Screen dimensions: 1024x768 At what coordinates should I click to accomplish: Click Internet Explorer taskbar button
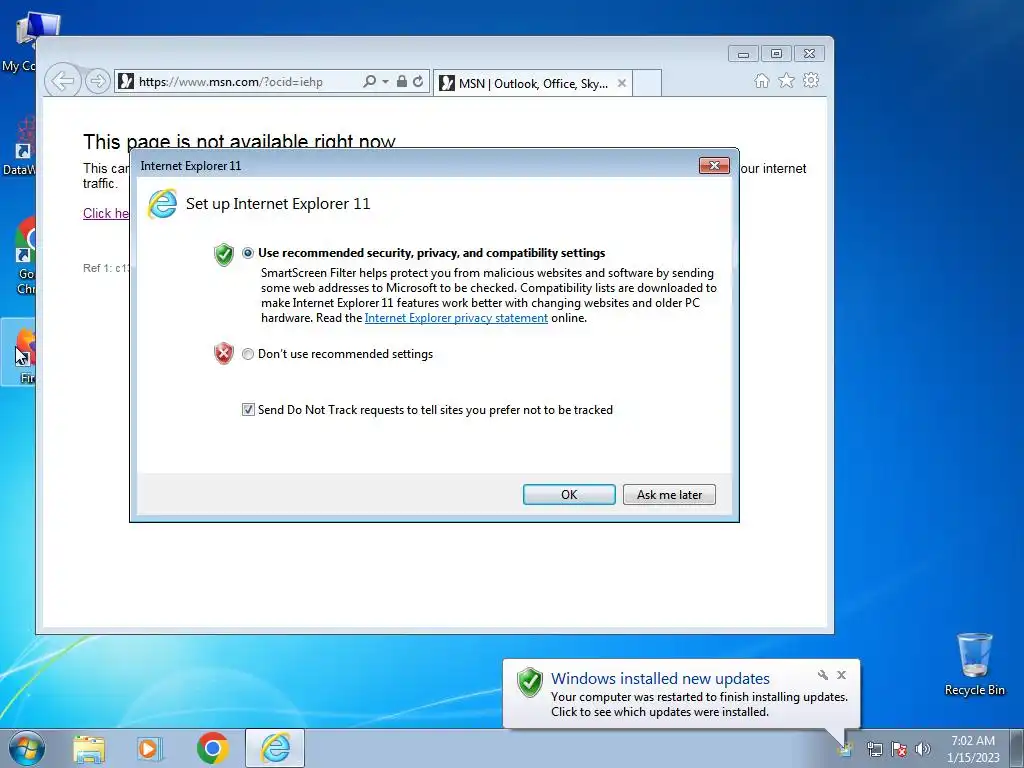tap(275, 748)
